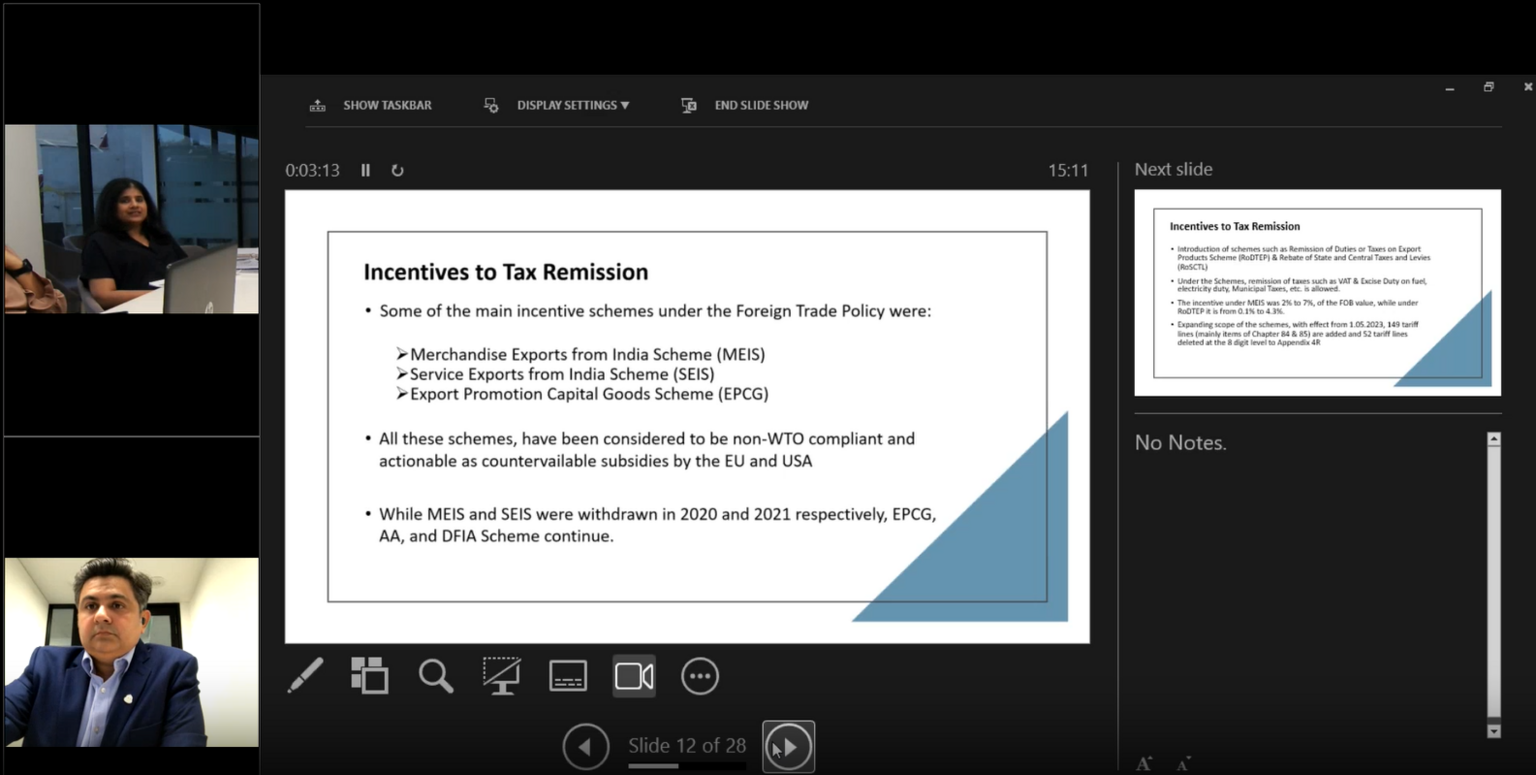Screen dimensions: 1536x775
Task: Toggle subtitles in Presenter View
Action: point(568,676)
